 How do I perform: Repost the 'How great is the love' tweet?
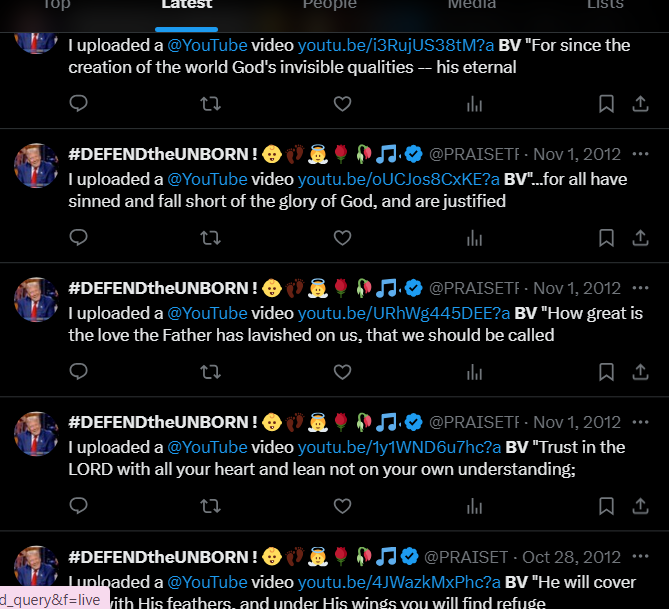(x=211, y=372)
